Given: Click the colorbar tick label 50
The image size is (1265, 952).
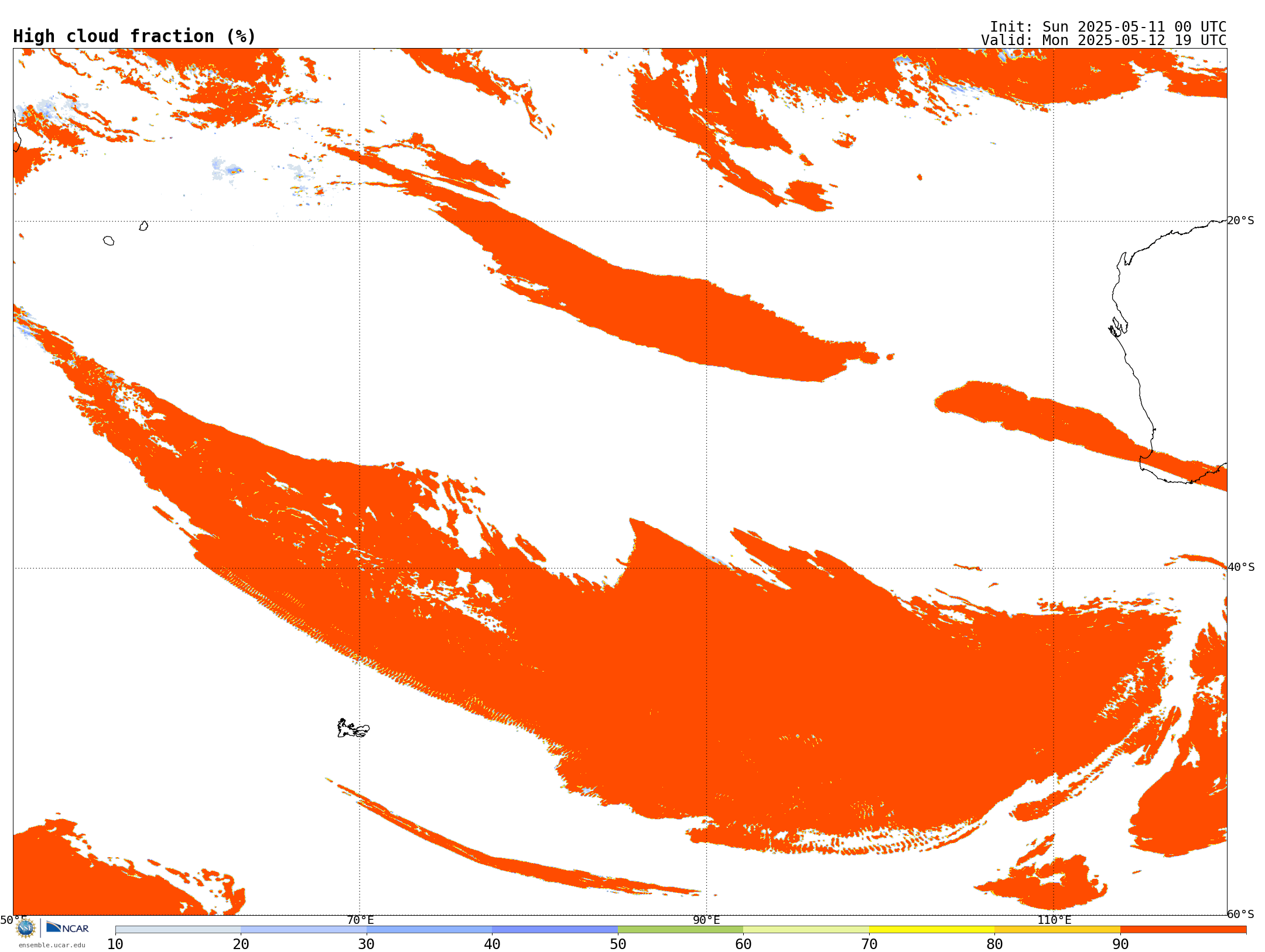Looking at the screenshot, I should pos(618,944).
